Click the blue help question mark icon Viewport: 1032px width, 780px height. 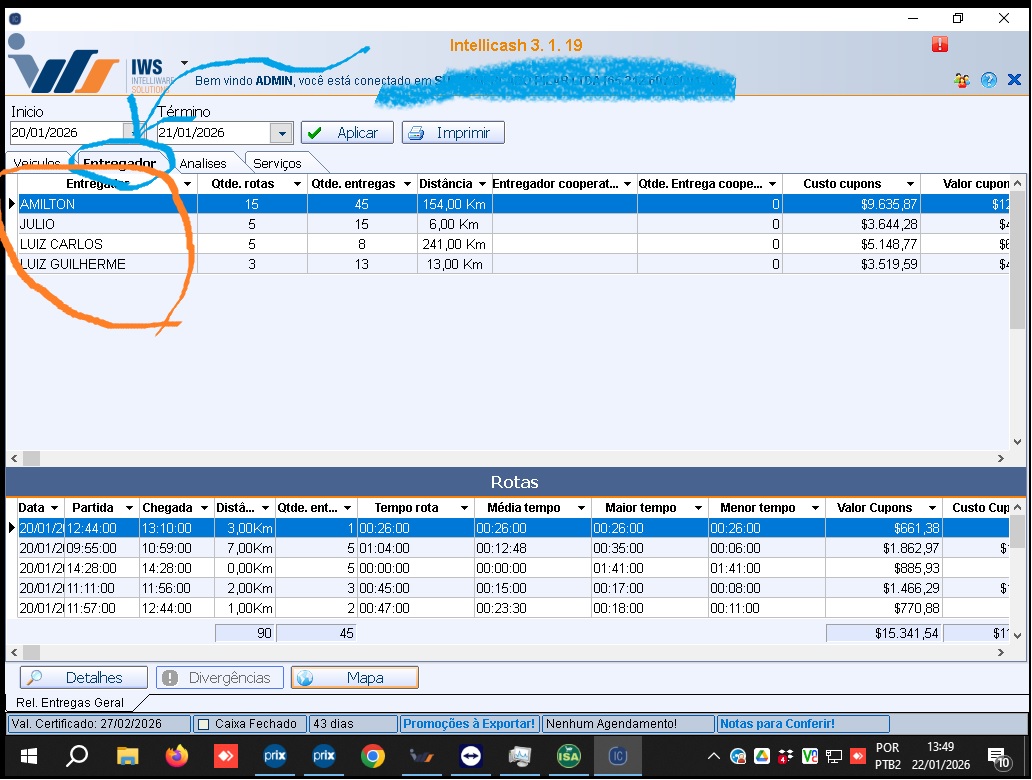click(x=989, y=81)
